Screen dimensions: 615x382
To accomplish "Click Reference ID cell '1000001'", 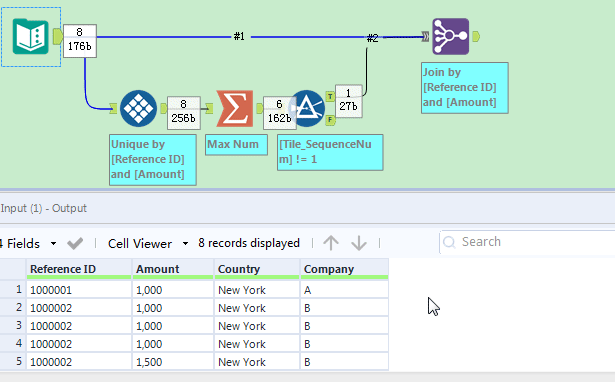I will point(79,290).
